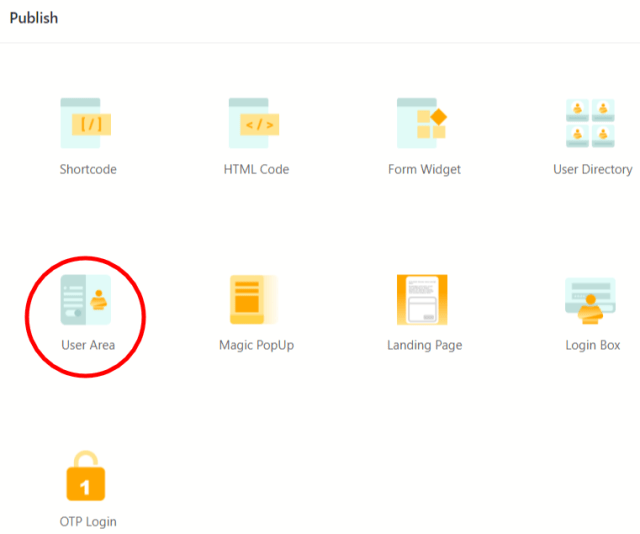The height and width of the screenshot is (534, 640).
Task: Click the User Directory label
Action: (x=593, y=170)
